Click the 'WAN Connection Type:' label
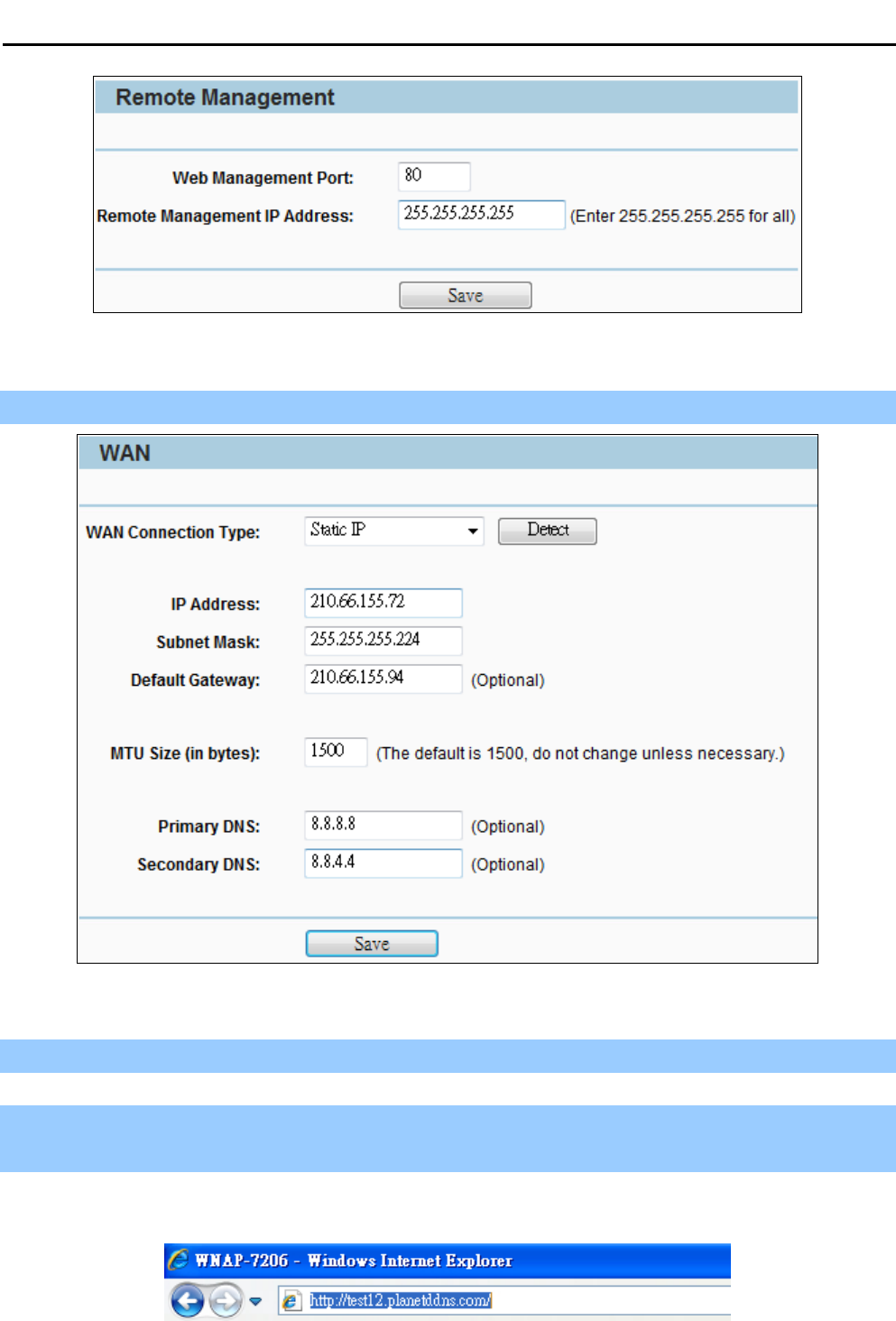 (x=172, y=532)
